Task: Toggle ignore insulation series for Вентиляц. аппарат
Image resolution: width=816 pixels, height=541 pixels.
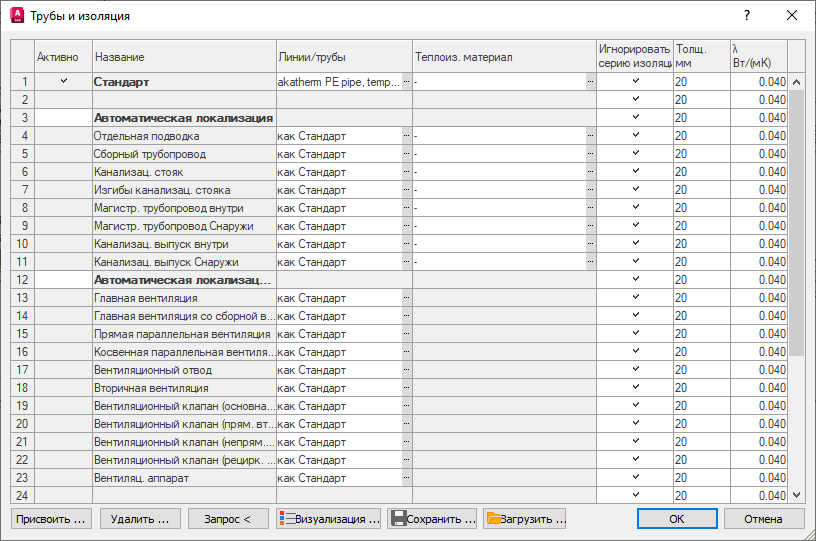Action: tap(635, 477)
